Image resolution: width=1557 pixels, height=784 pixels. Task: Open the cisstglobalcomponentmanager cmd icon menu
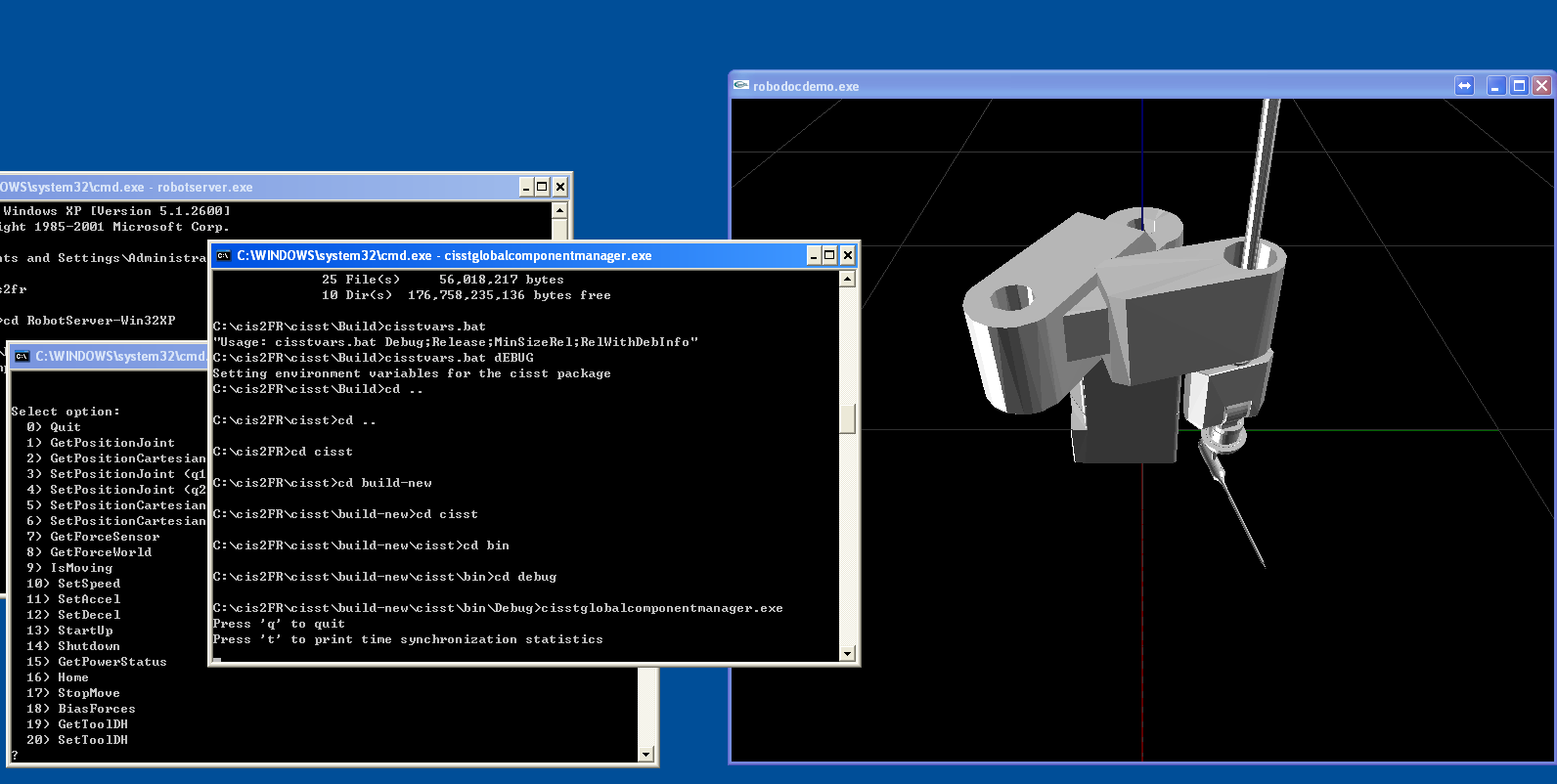point(224,256)
